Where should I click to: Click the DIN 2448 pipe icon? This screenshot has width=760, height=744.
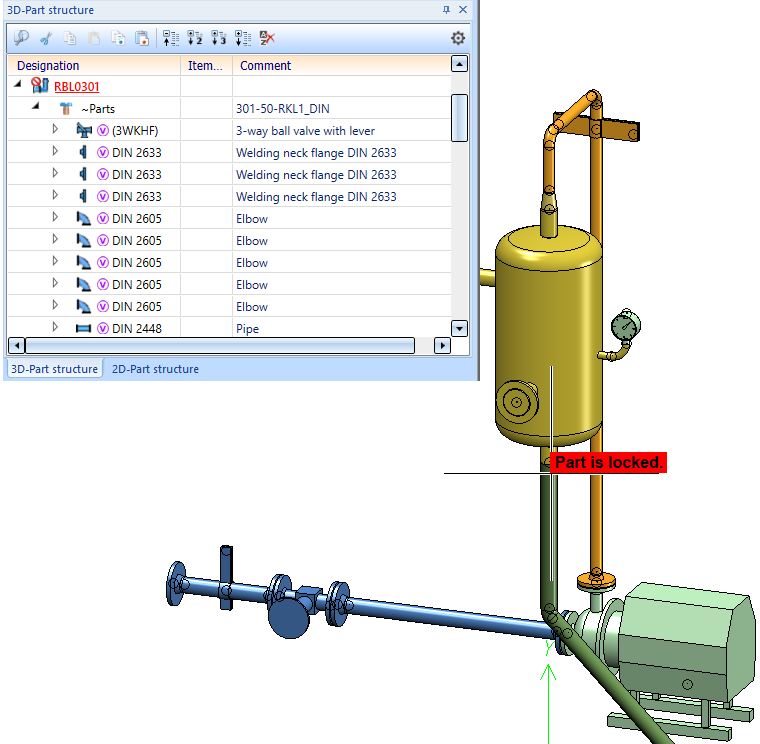click(83, 329)
